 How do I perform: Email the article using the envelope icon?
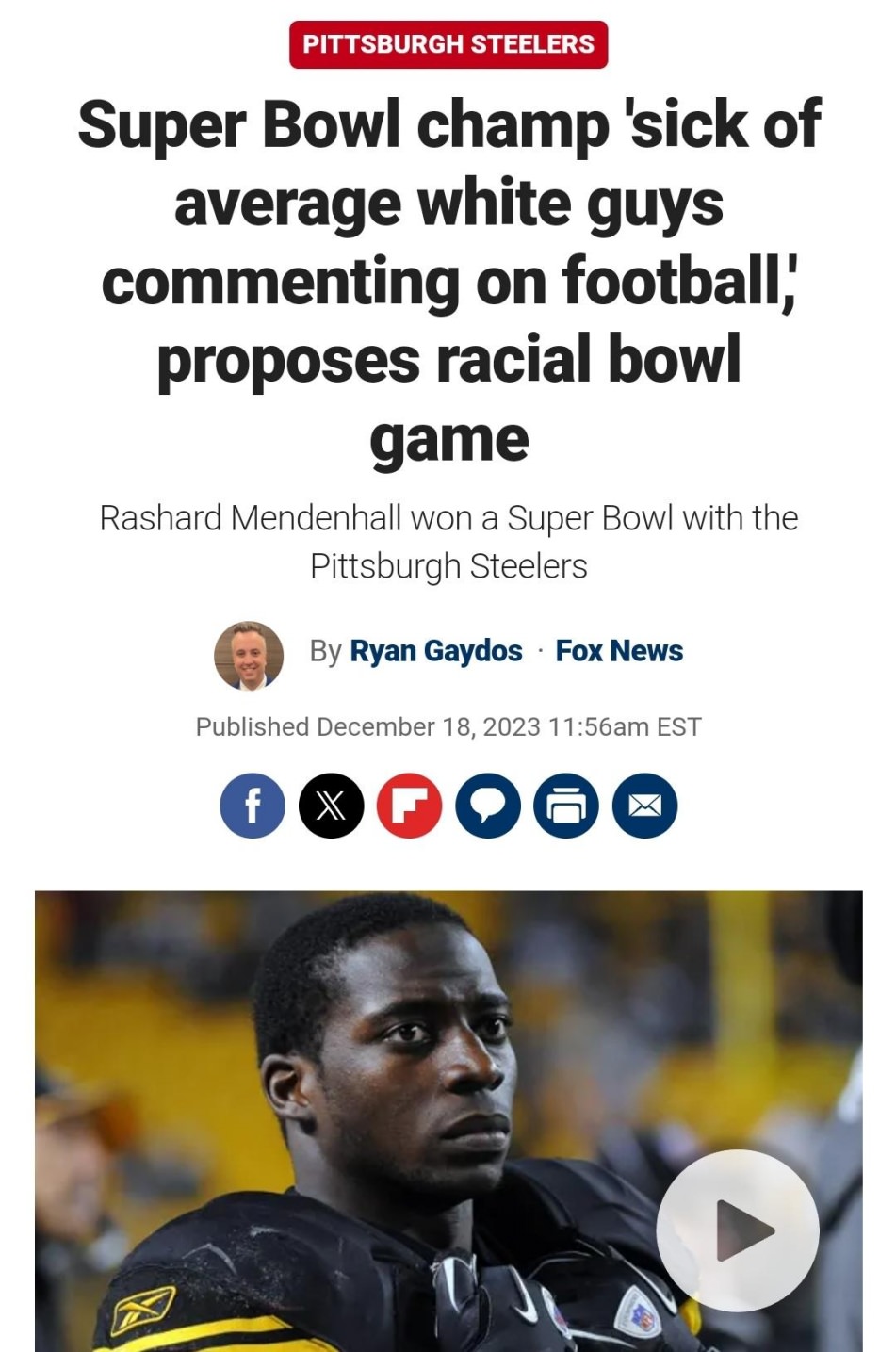click(x=644, y=806)
